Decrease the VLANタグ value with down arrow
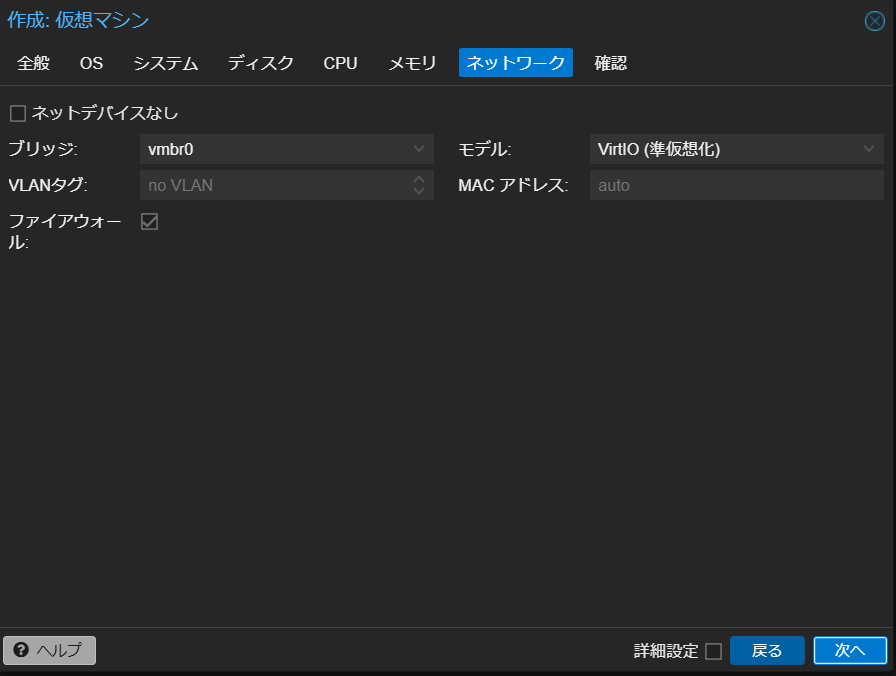The width and height of the screenshot is (896, 676). click(419, 191)
